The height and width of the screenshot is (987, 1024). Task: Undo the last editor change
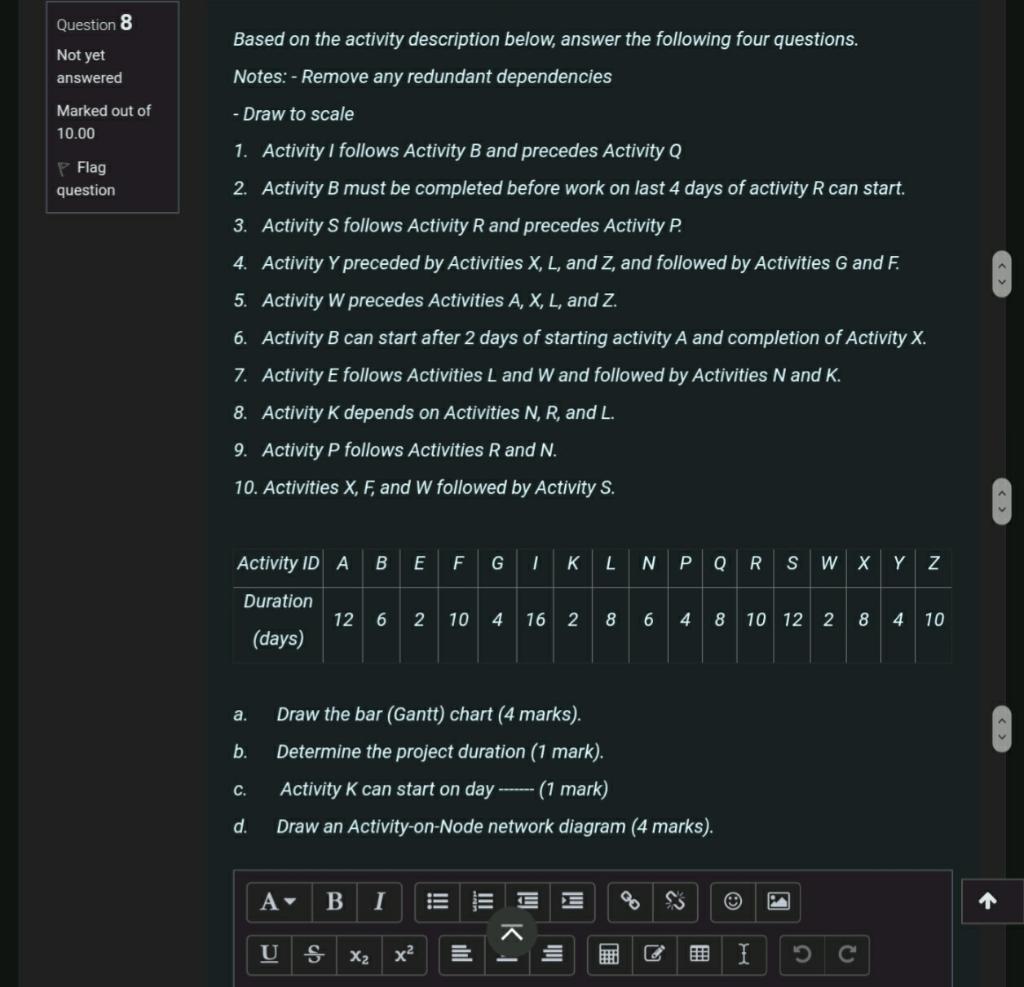800,955
